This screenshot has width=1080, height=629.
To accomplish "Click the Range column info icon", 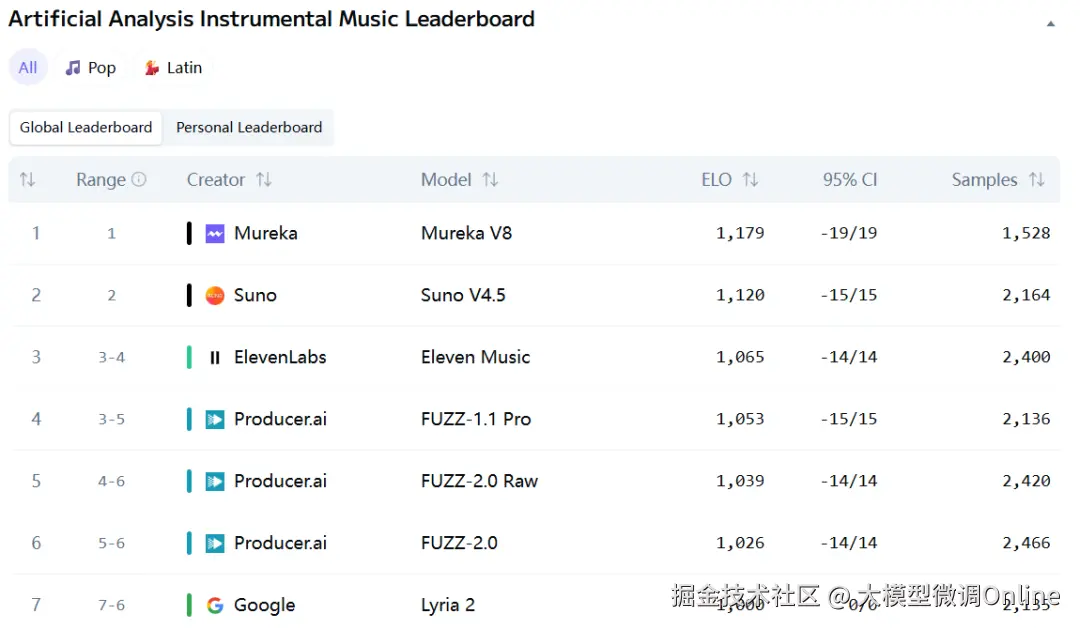I will (x=139, y=180).
